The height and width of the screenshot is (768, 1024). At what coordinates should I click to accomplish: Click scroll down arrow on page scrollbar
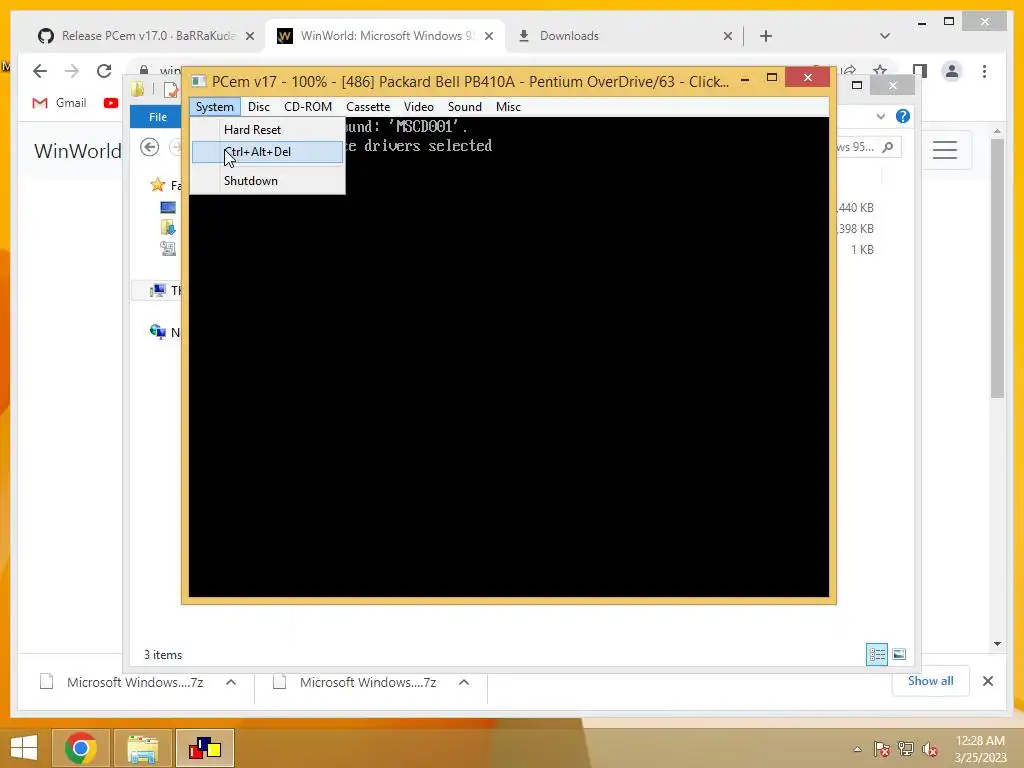pyautogui.click(x=997, y=644)
